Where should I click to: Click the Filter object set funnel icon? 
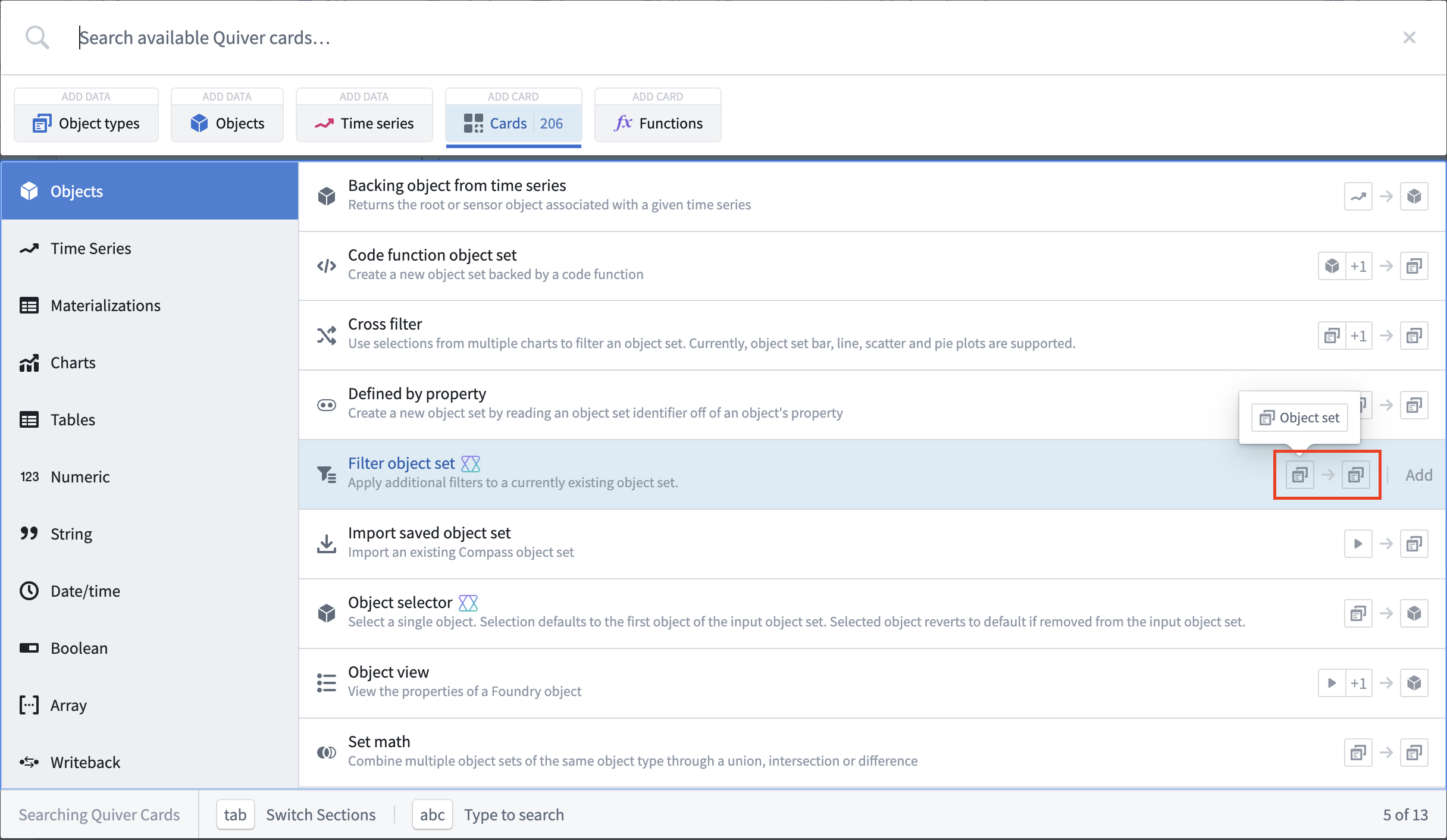[327, 474]
